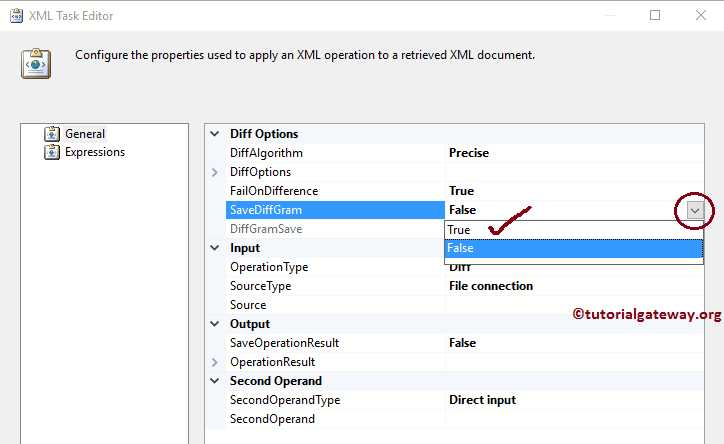Viewport: 724px width, 444px height.
Task: Click the Diff Options section header
Action: 264,134
